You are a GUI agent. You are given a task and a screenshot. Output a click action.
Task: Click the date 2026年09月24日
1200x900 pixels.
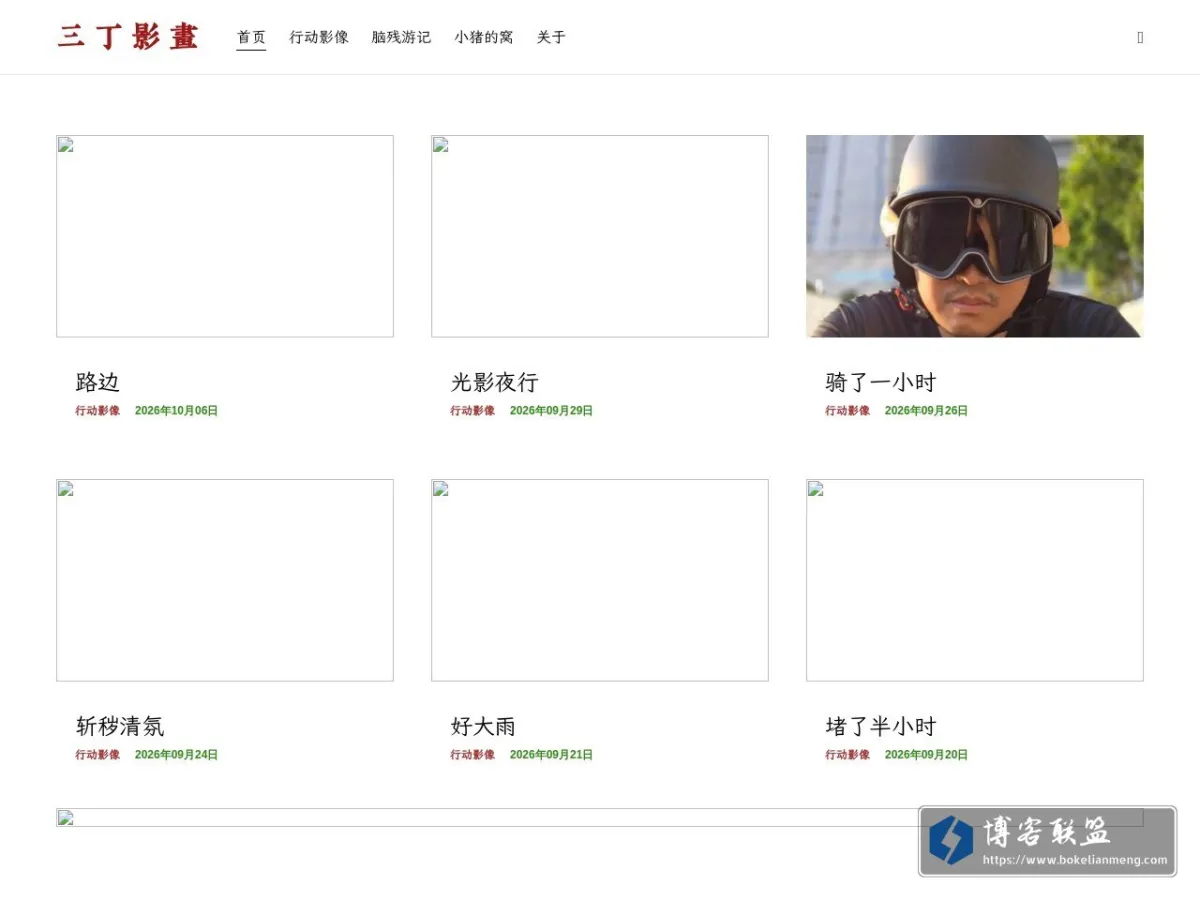coord(176,755)
